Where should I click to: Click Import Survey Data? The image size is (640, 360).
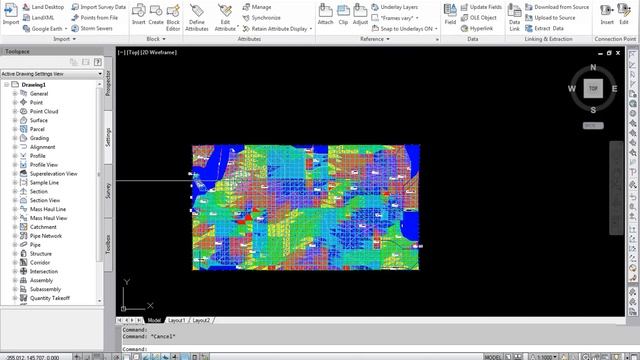click(x=99, y=7)
